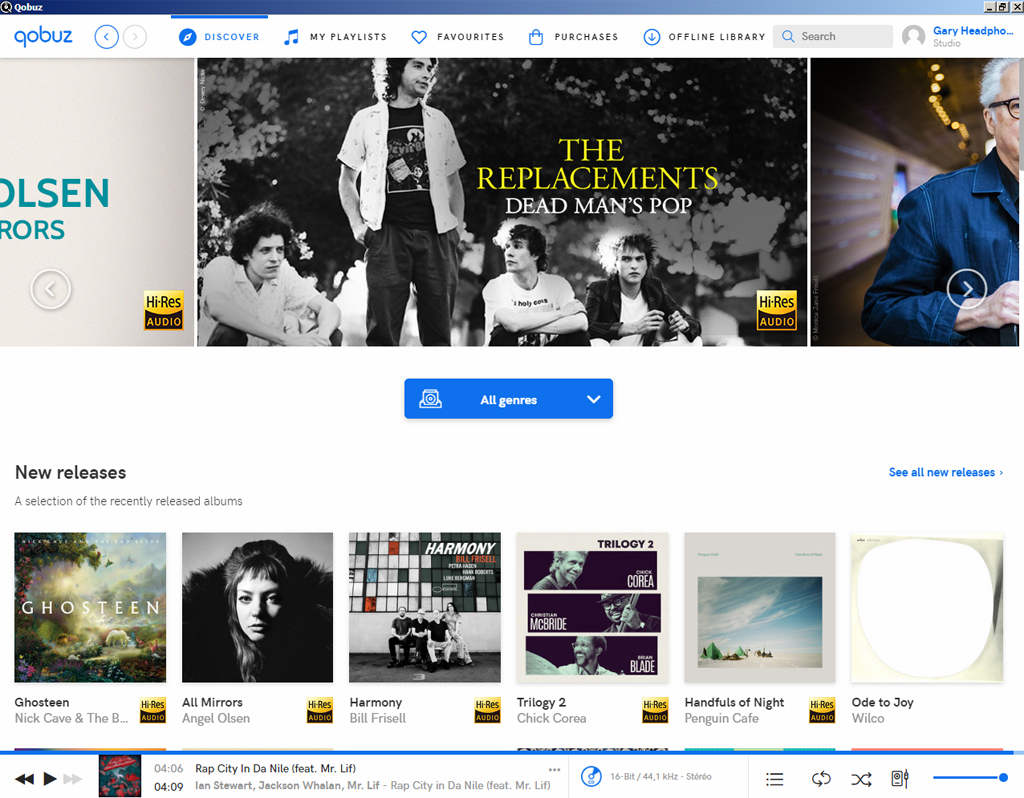Click the Favourites heart icon
Image resolution: width=1024 pixels, height=798 pixels.
click(419, 37)
